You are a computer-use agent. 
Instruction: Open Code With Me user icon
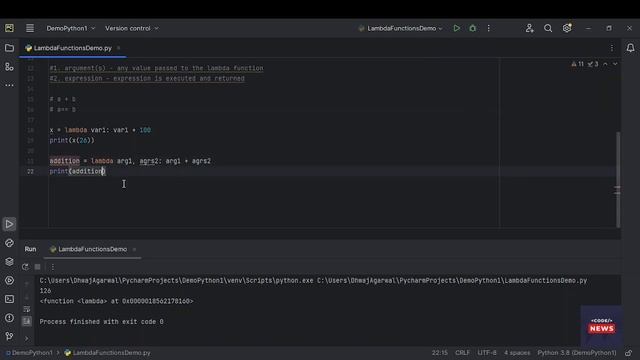[529, 28]
